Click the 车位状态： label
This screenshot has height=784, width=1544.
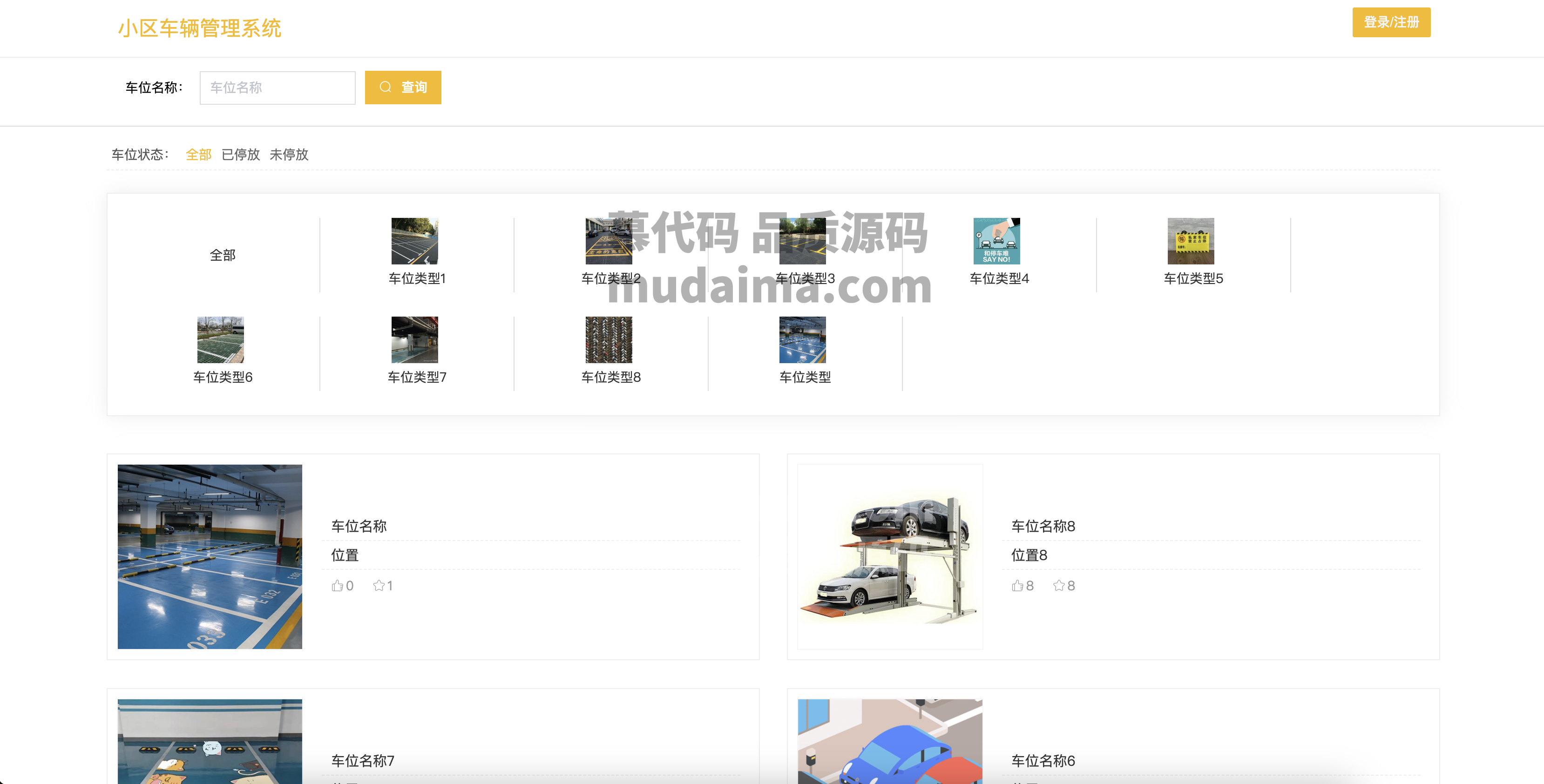point(141,155)
